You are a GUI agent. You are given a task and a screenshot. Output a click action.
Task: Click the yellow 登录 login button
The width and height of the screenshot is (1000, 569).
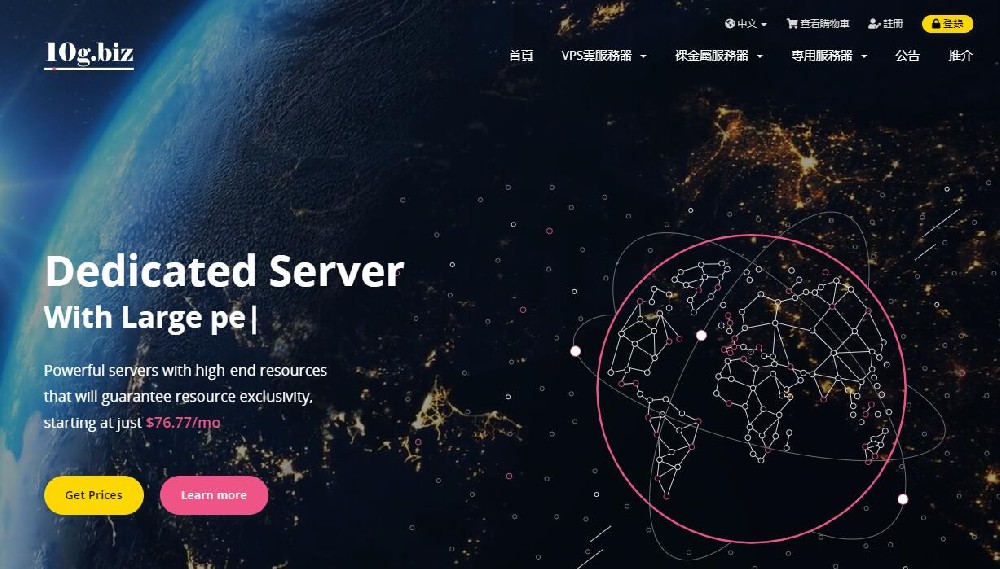[x=947, y=24]
